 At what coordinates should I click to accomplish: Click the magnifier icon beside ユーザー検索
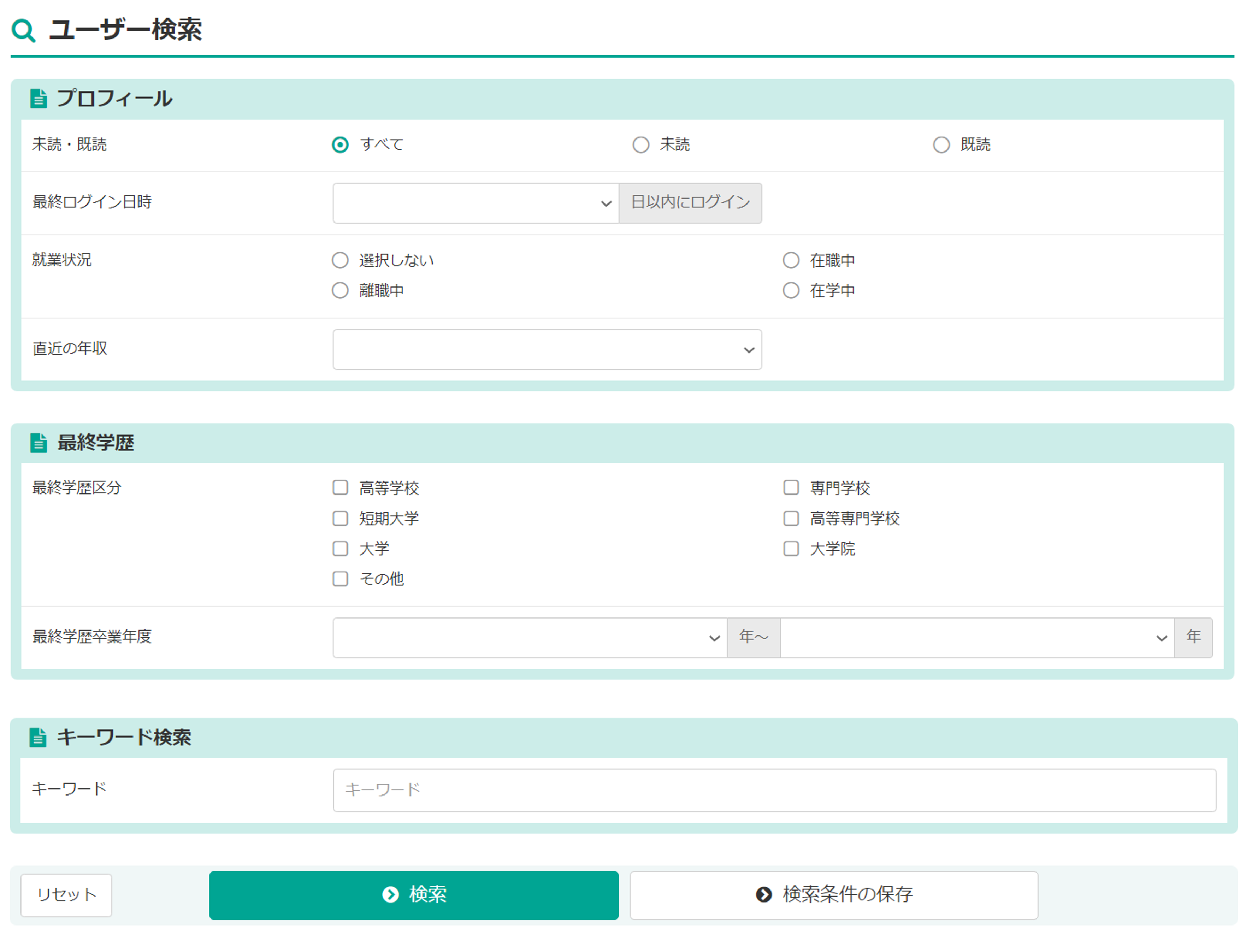click(x=23, y=30)
